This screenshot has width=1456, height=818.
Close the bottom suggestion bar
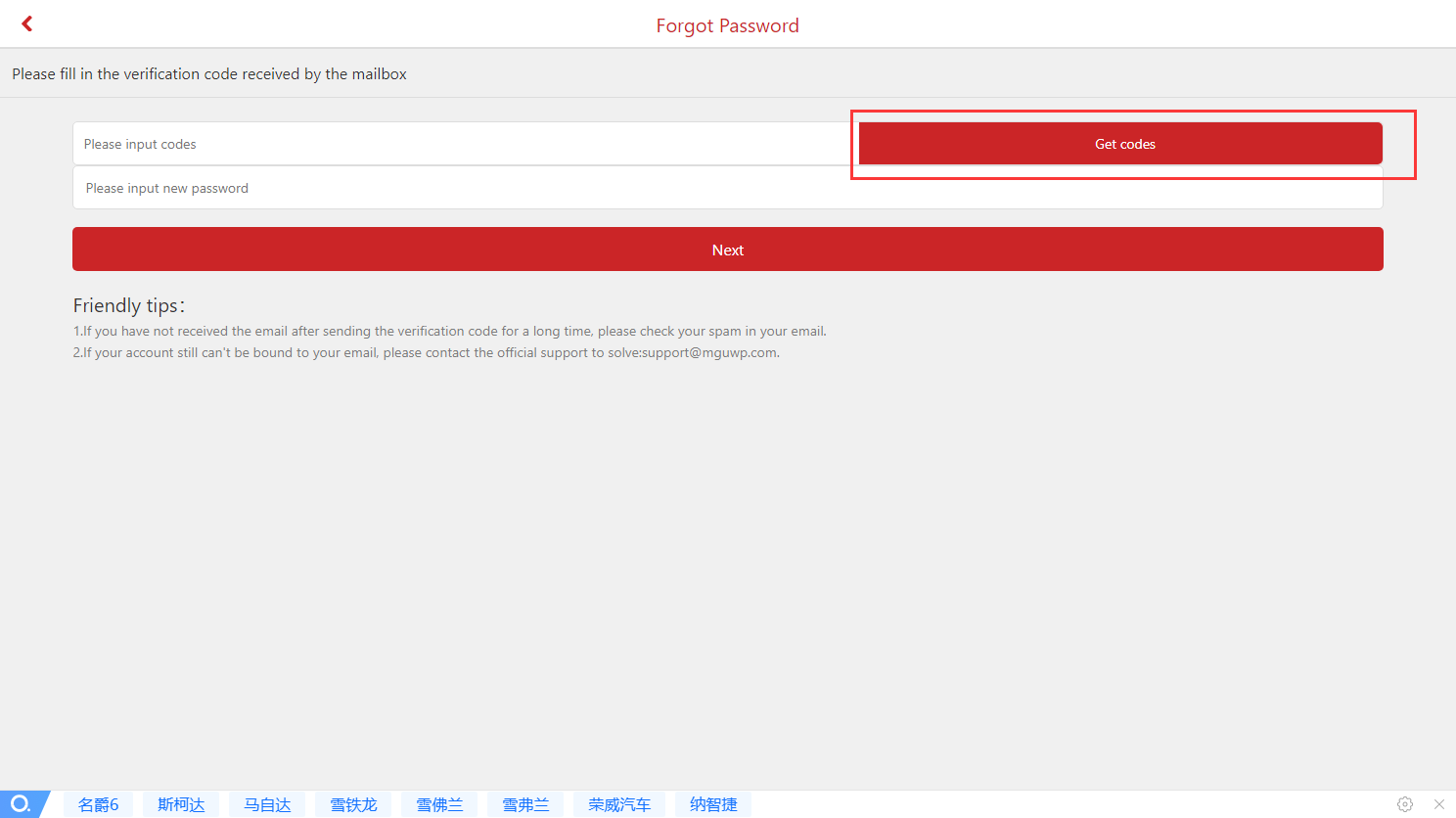1438,804
